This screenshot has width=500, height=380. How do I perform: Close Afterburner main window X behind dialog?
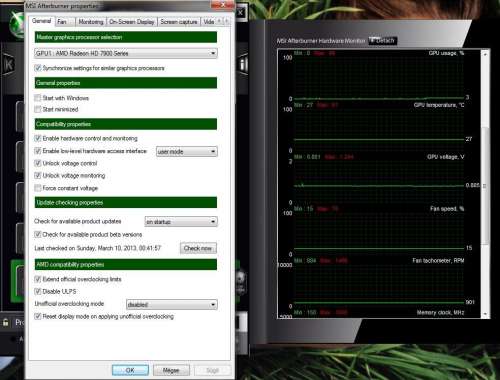click(241, 13)
